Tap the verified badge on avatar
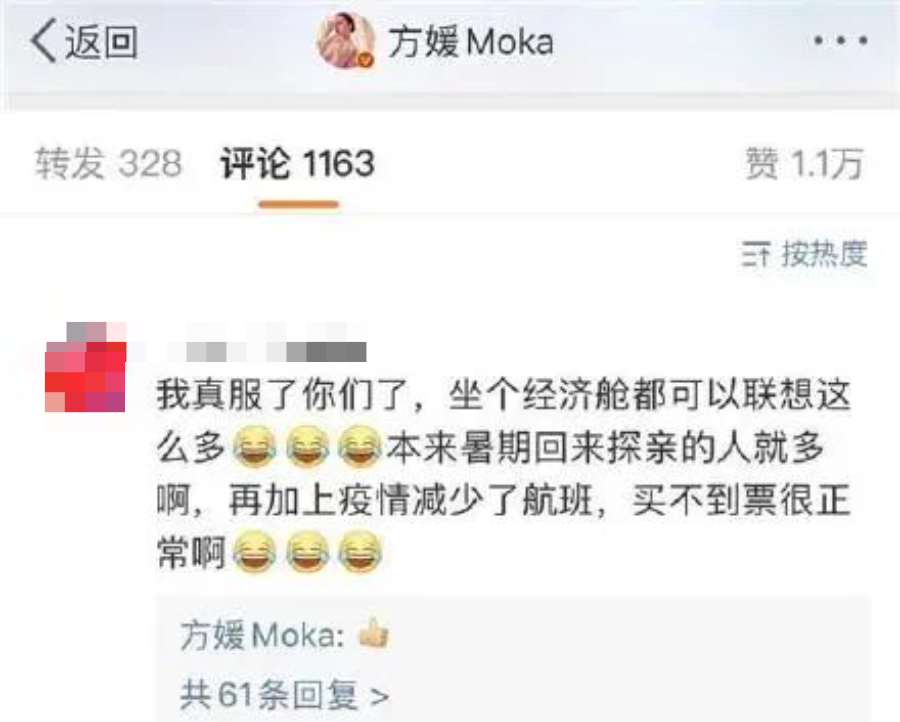Image resolution: width=900 pixels, height=722 pixels. (x=366, y=60)
